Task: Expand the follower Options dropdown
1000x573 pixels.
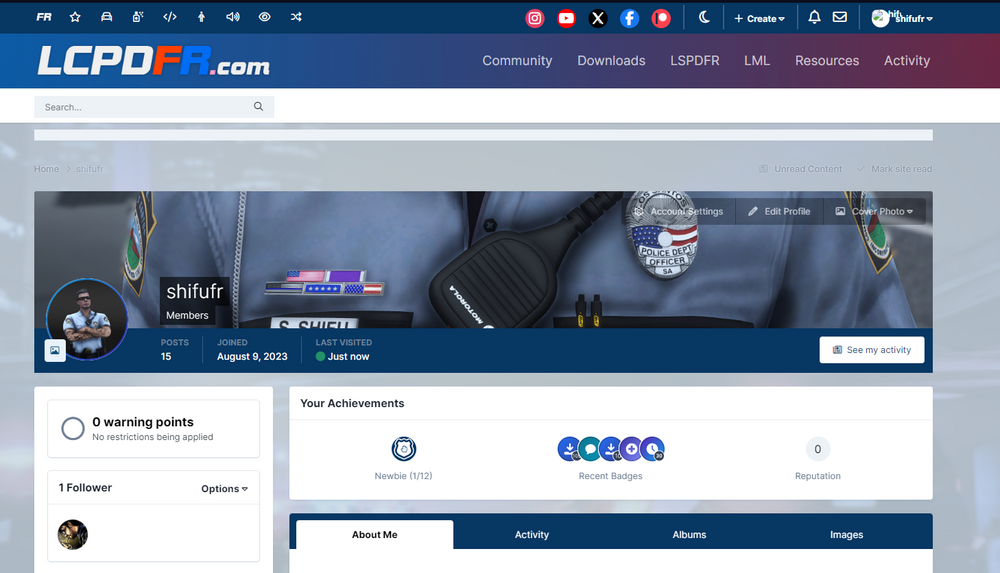Action: click(224, 489)
